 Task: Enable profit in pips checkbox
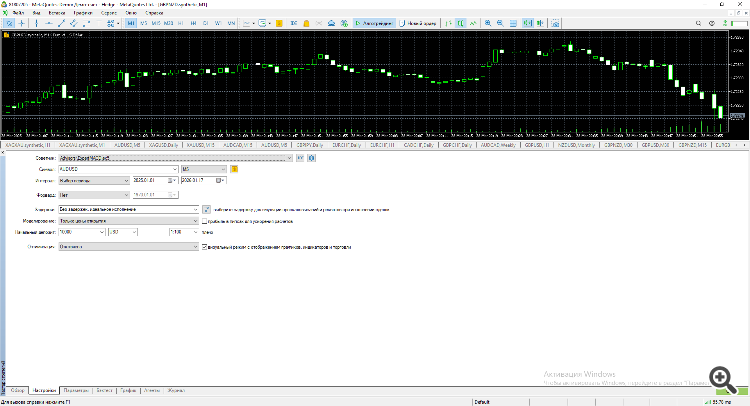(x=205, y=221)
